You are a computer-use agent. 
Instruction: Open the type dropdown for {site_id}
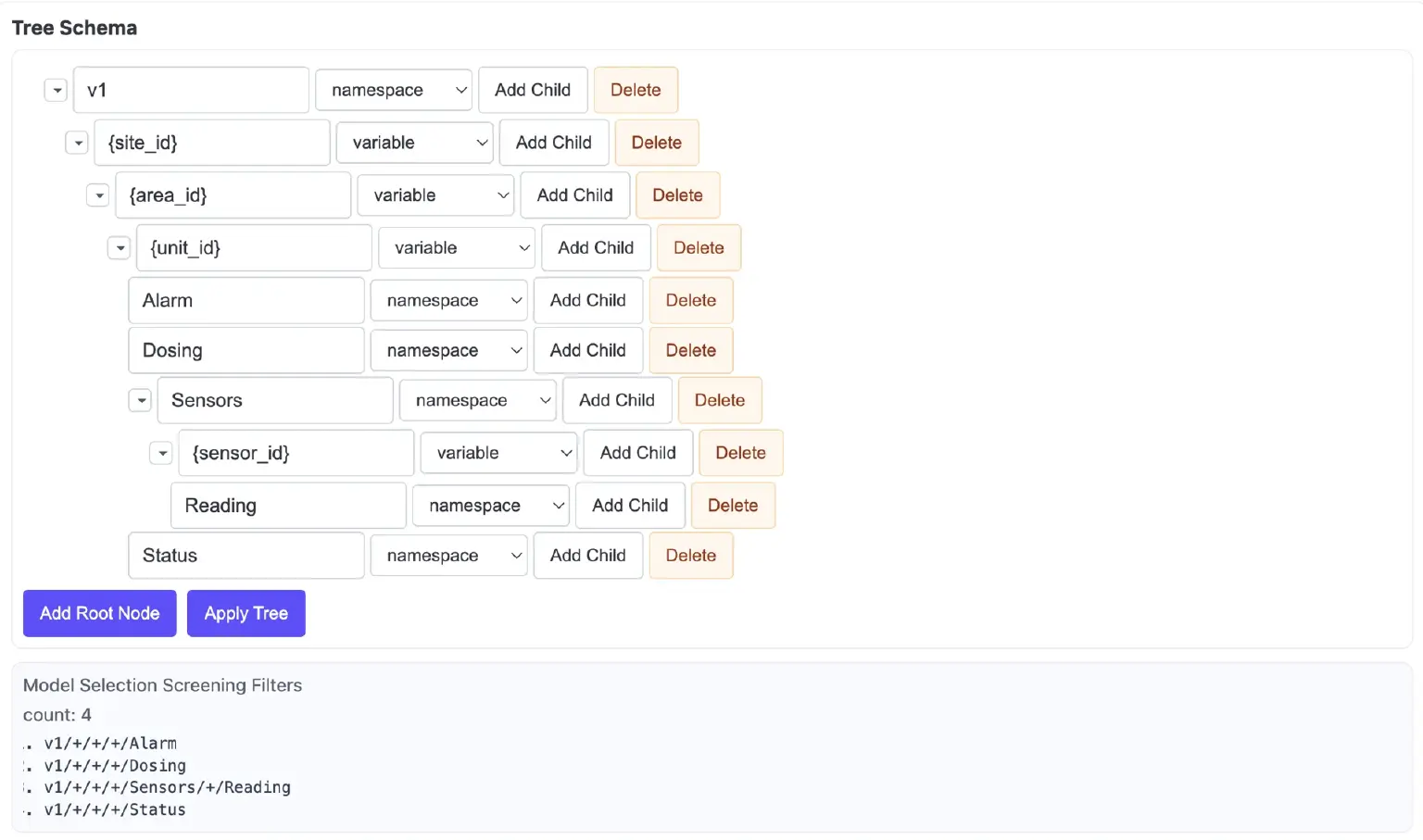415,143
